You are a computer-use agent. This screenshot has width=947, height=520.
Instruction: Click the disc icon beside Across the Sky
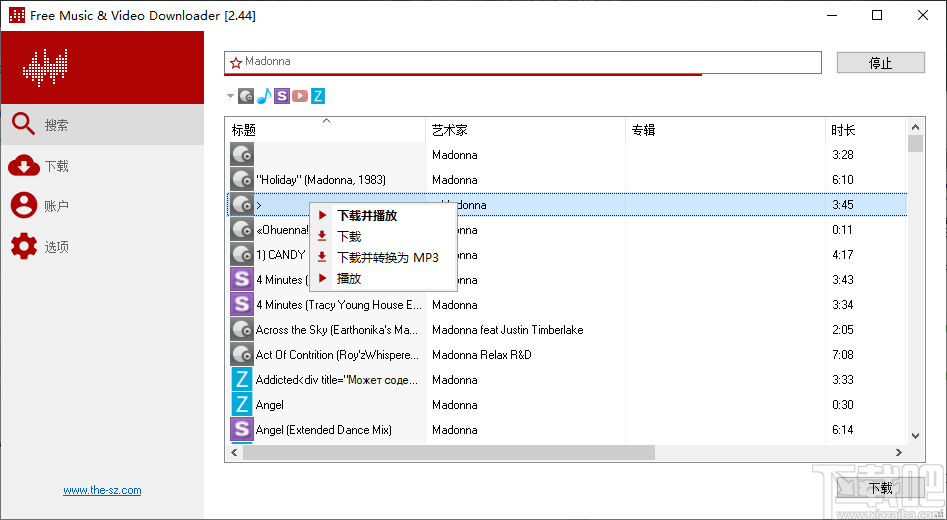(242, 330)
